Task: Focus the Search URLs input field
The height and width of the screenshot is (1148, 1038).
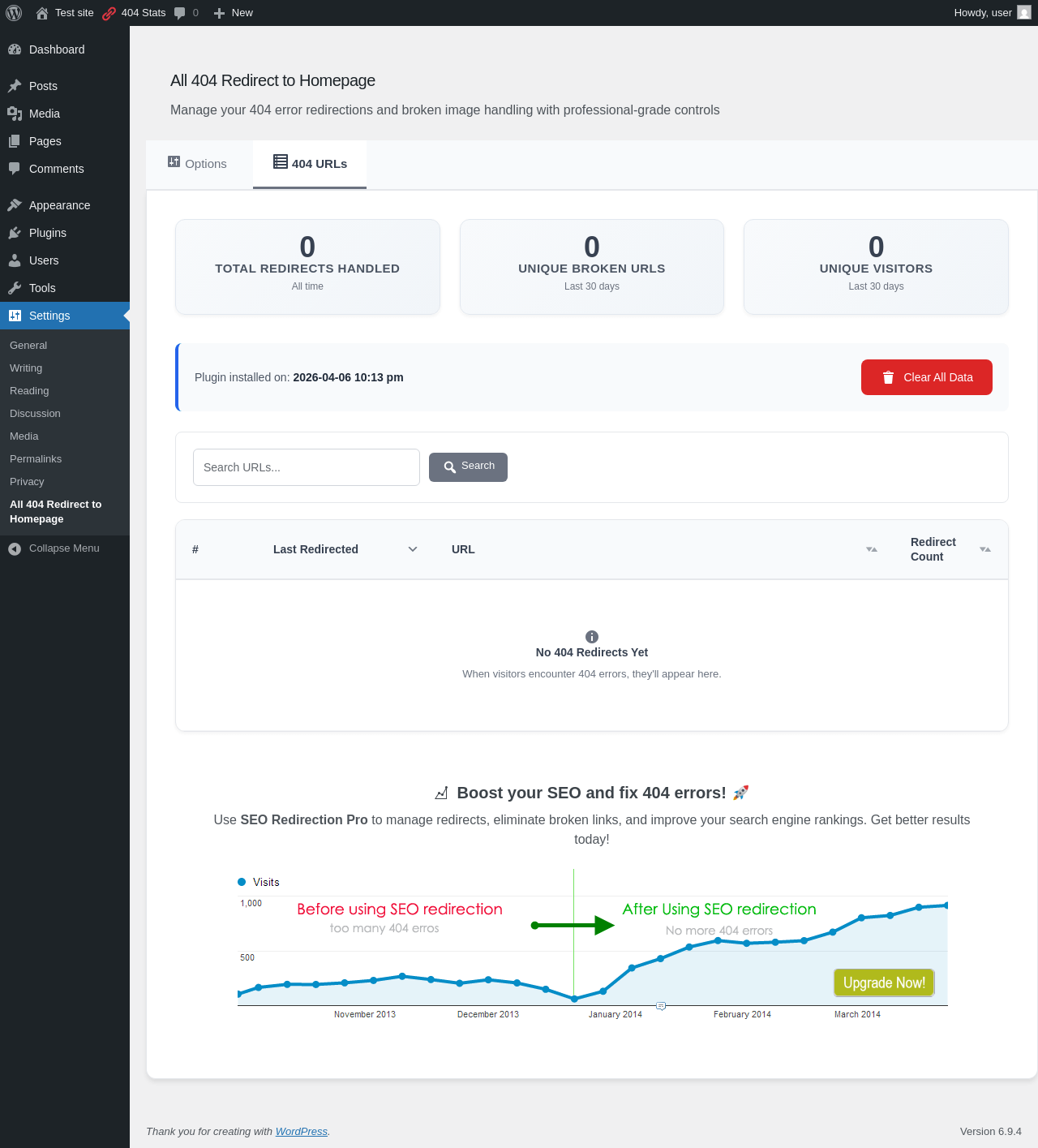Action: click(x=307, y=467)
